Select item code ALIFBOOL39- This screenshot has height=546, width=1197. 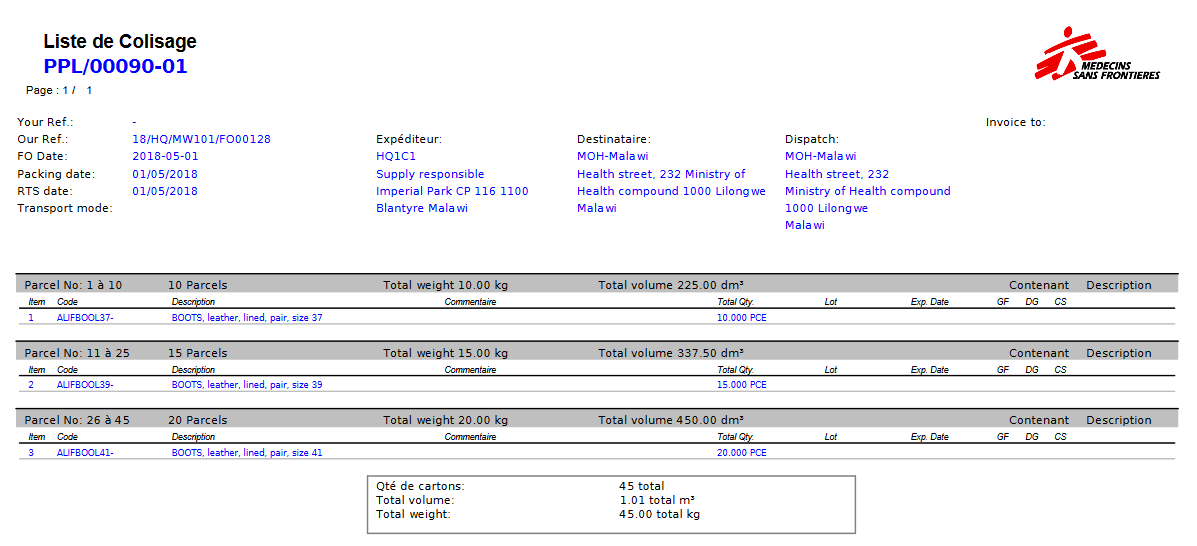(85, 385)
